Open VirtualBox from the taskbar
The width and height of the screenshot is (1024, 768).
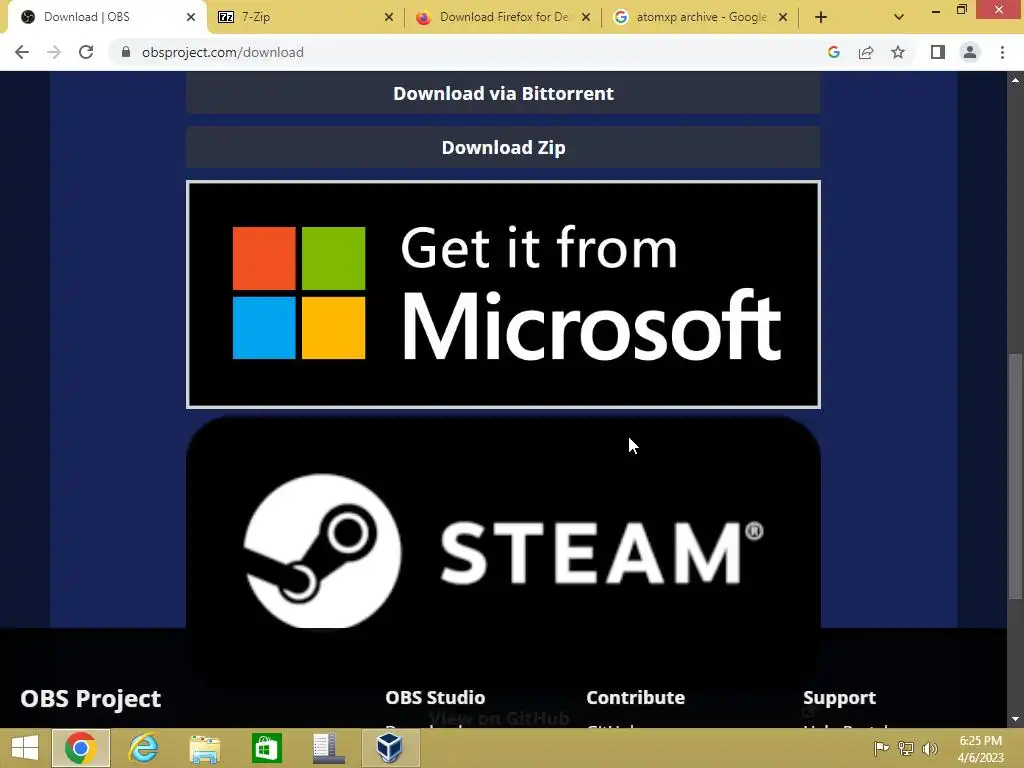click(390, 748)
